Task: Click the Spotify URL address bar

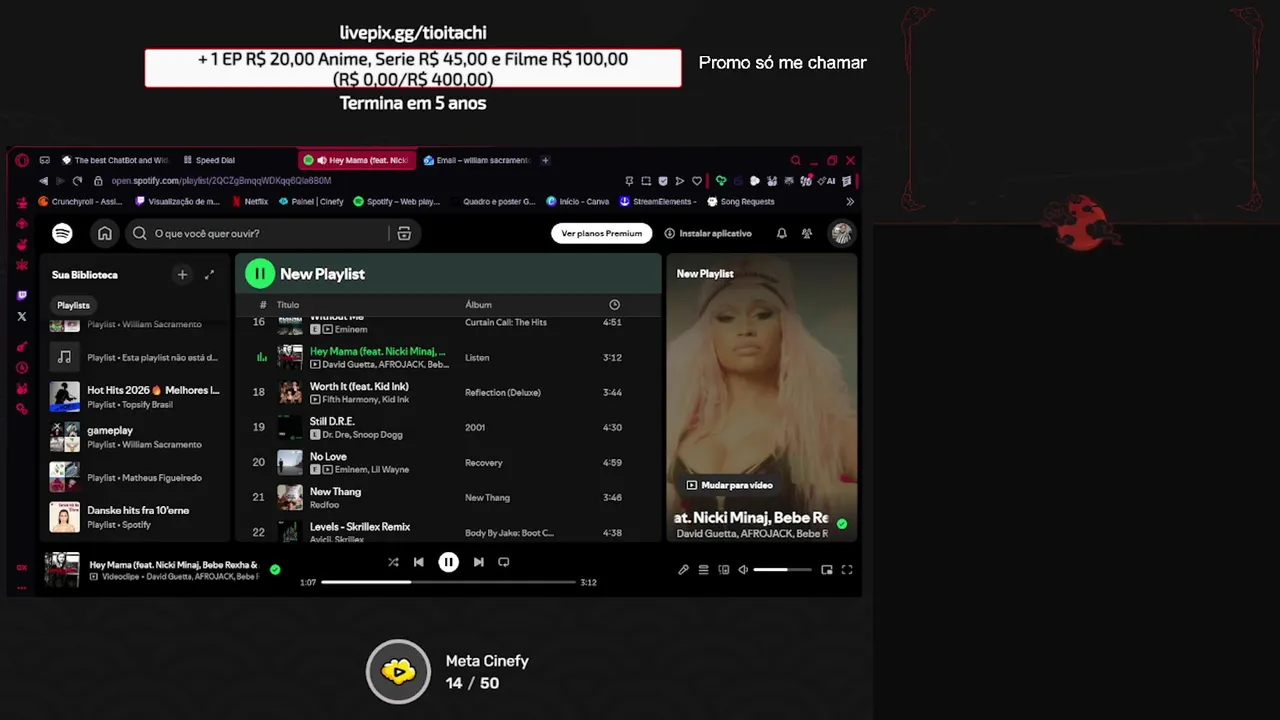Action: (221, 181)
